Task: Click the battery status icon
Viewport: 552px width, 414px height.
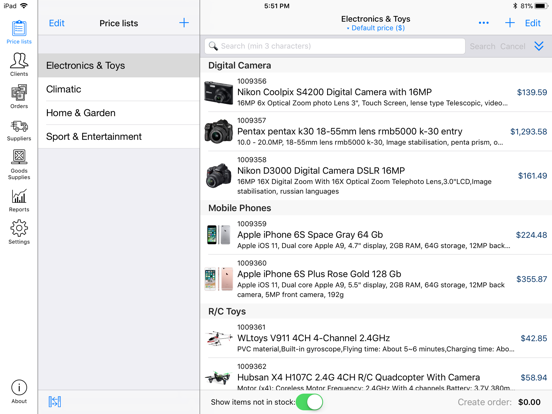Action: 540,6
